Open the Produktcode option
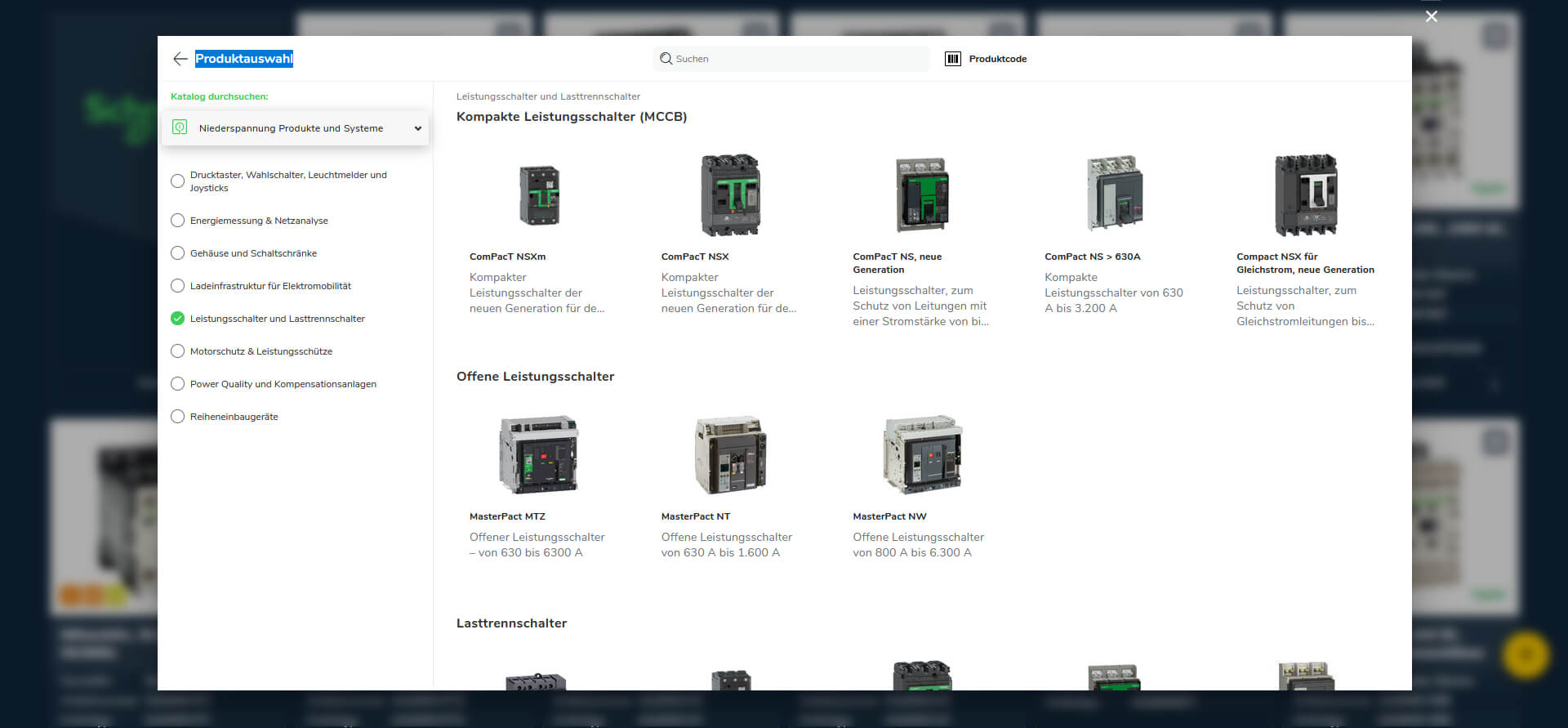 point(997,59)
